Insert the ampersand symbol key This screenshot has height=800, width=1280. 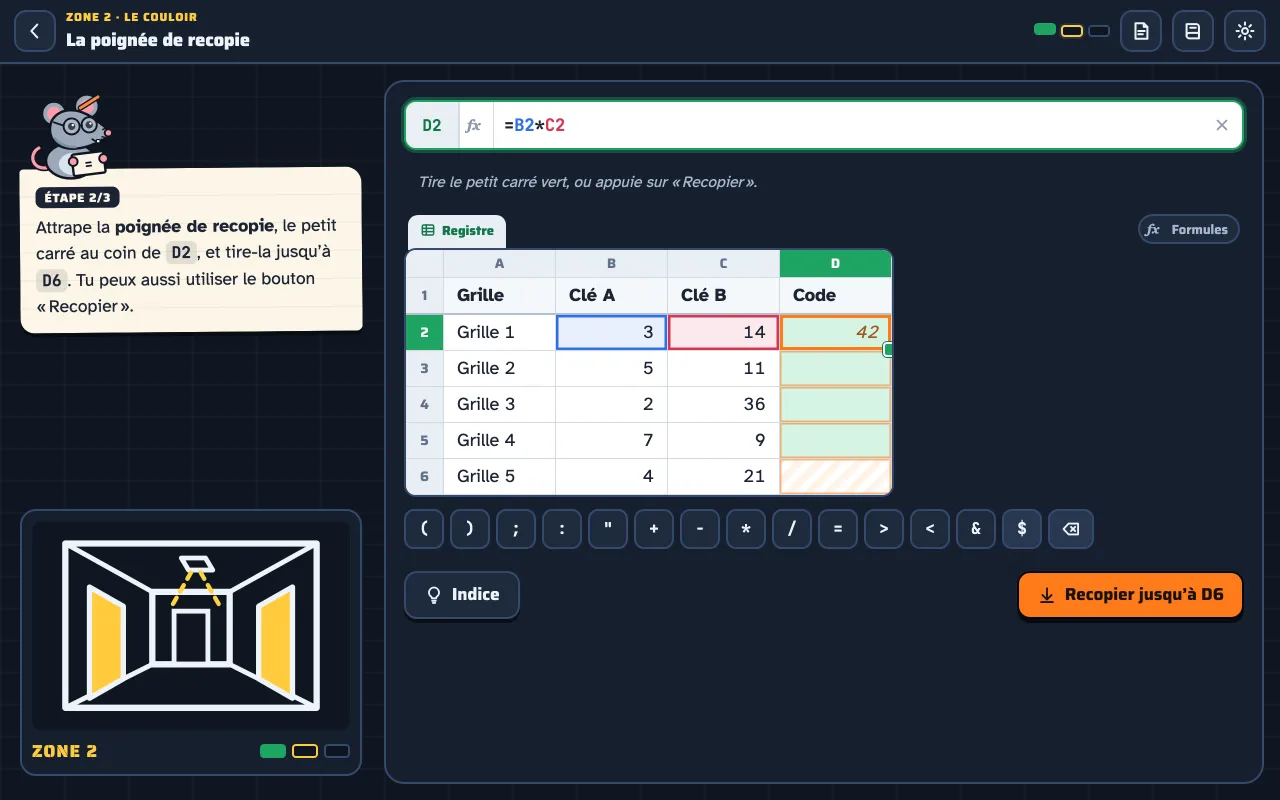pyautogui.click(x=976, y=529)
